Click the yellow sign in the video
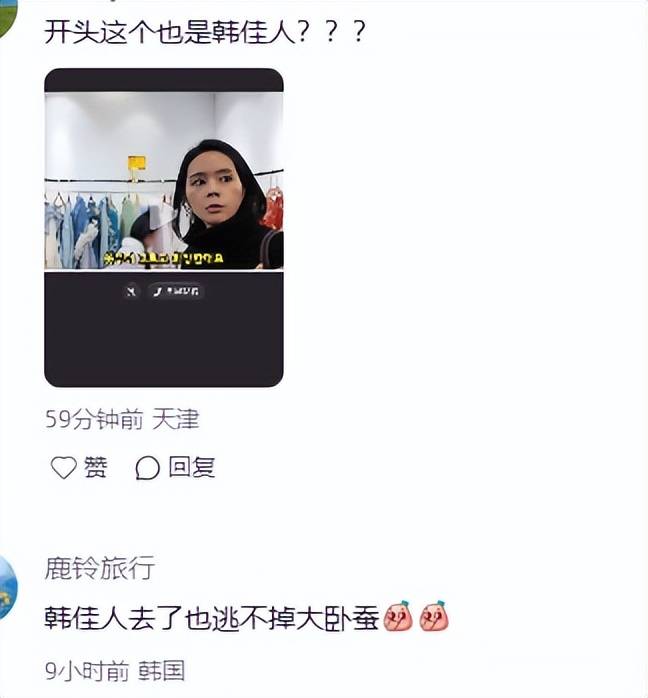 point(137,163)
